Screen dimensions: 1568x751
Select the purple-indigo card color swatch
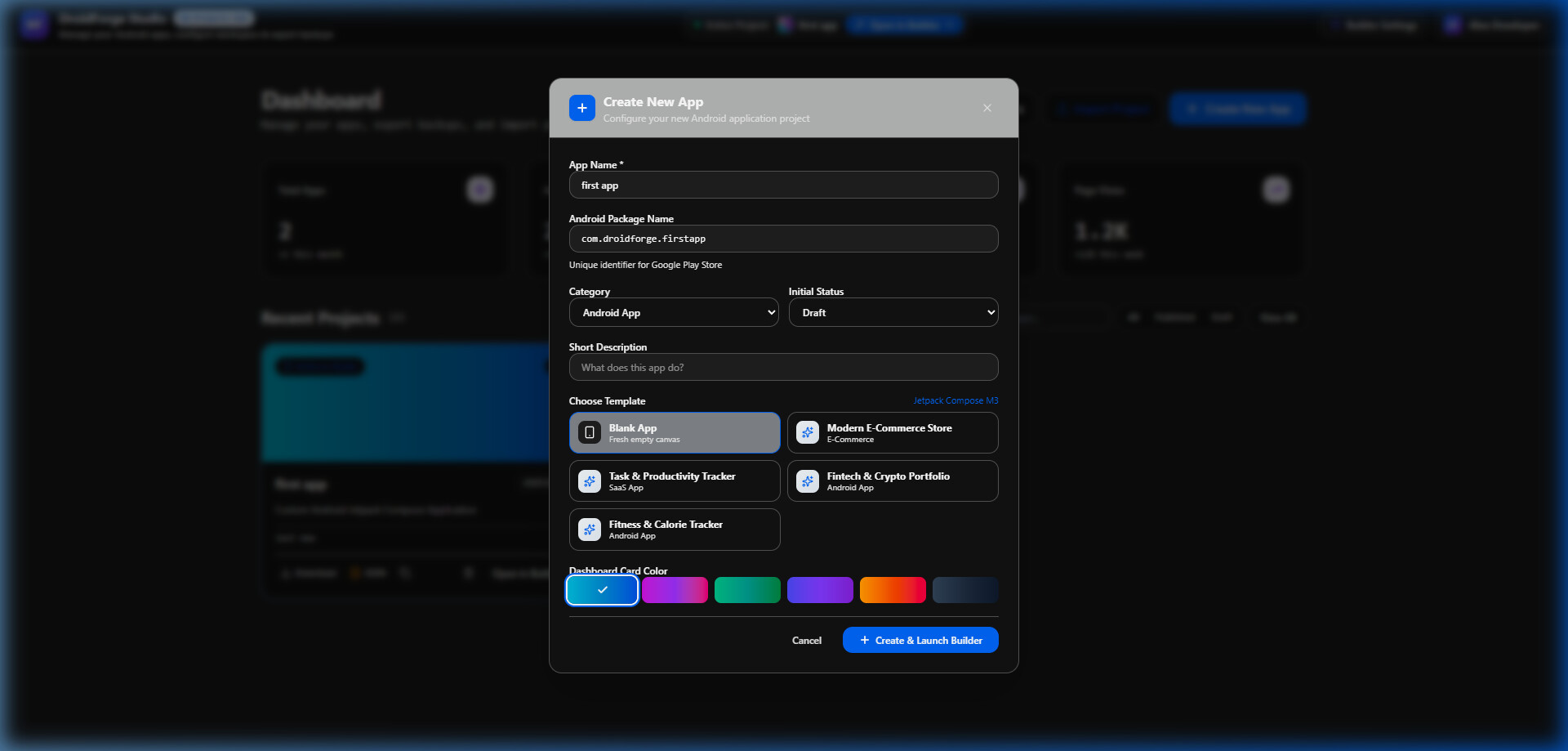820,590
